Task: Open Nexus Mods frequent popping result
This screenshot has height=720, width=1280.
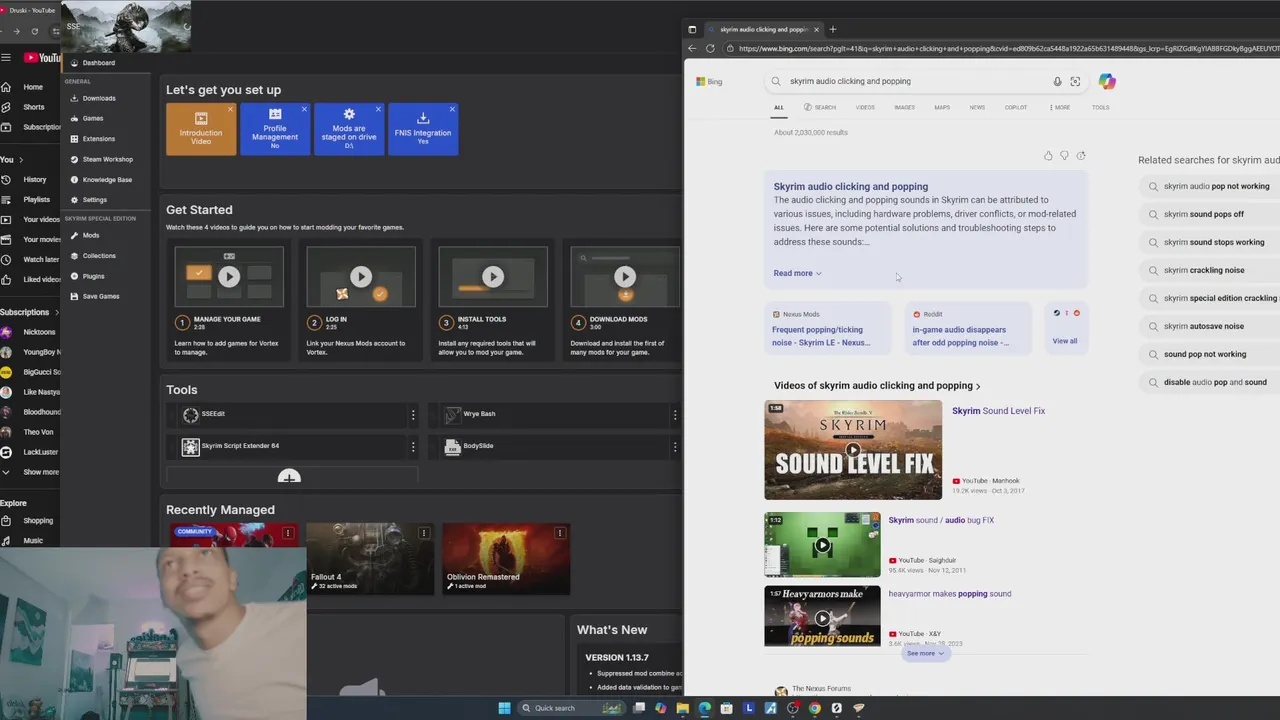Action: (x=827, y=329)
